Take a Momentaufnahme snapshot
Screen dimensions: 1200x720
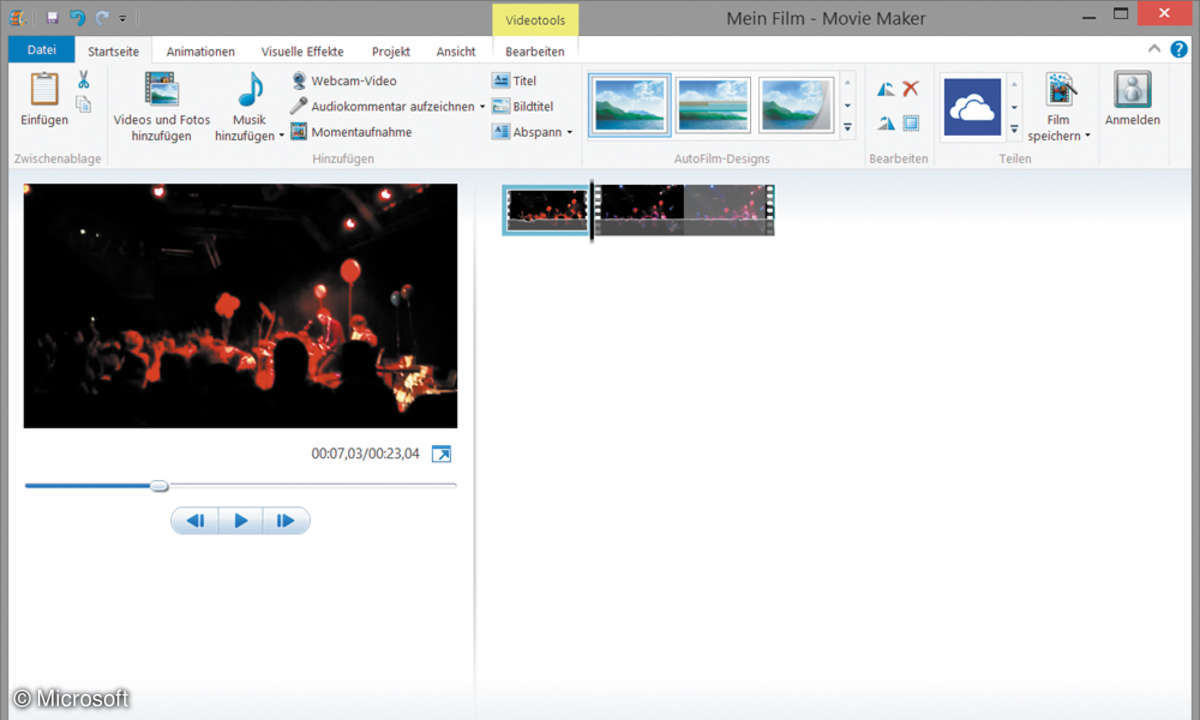[351, 132]
